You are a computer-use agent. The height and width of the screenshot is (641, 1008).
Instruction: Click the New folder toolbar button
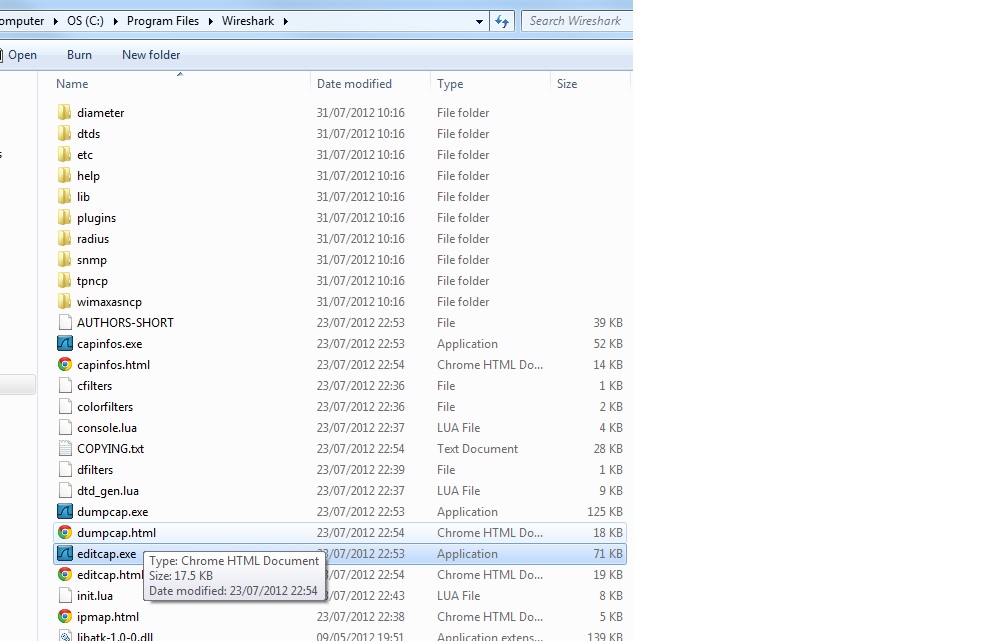pos(151,55)
